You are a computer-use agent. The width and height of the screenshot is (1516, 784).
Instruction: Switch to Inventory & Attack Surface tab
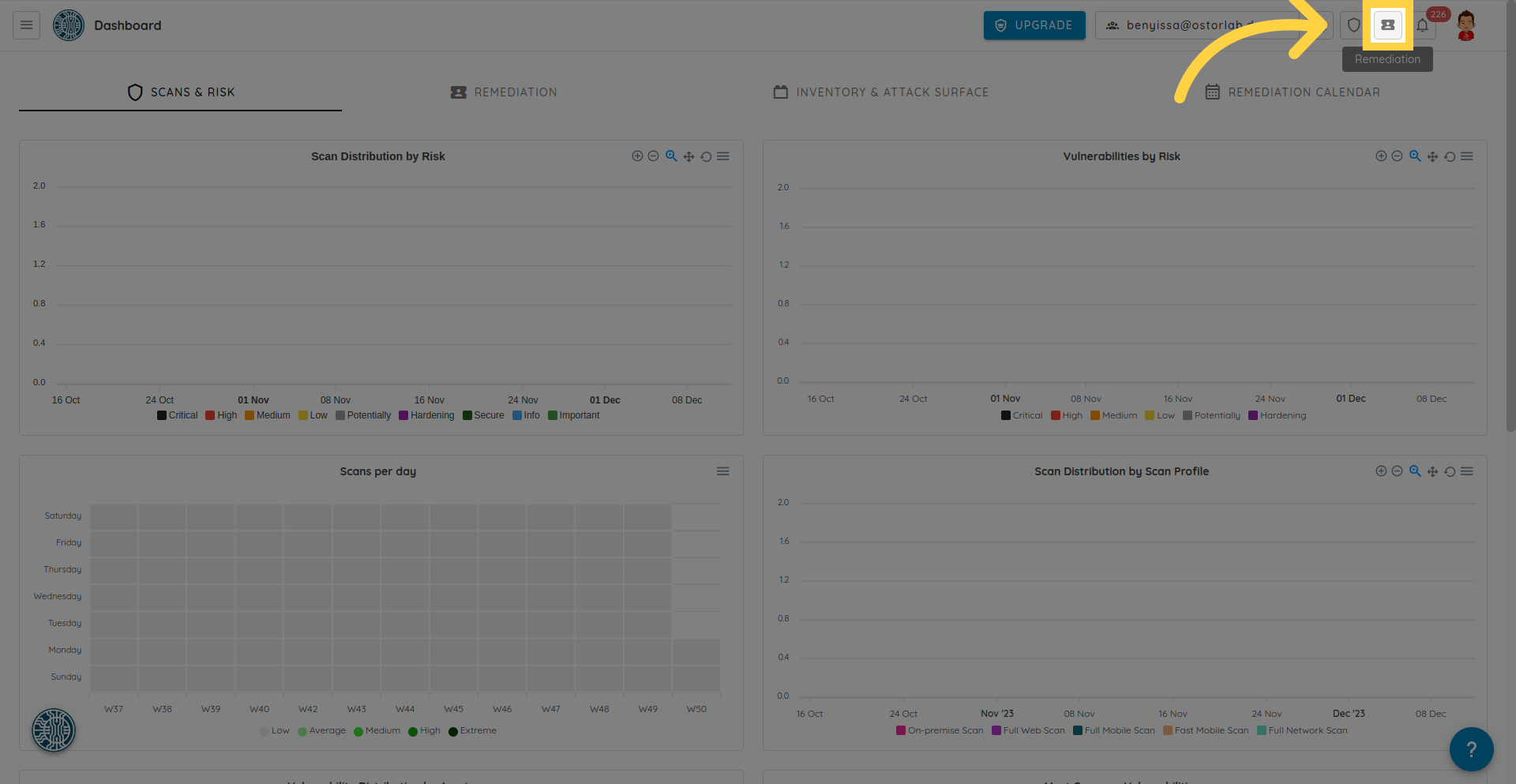pos(880,92)
